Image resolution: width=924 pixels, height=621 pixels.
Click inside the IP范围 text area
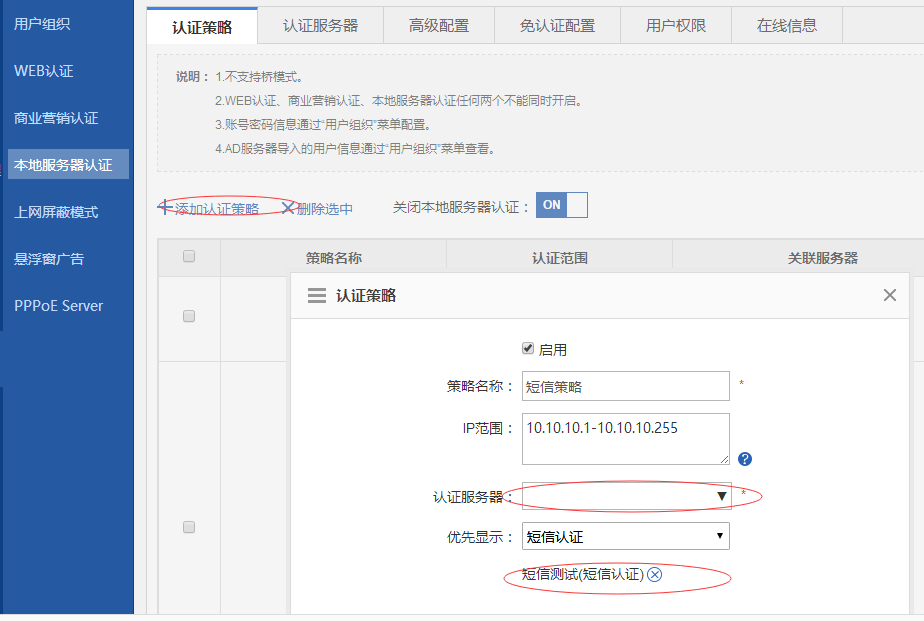(x=626, y=438)
